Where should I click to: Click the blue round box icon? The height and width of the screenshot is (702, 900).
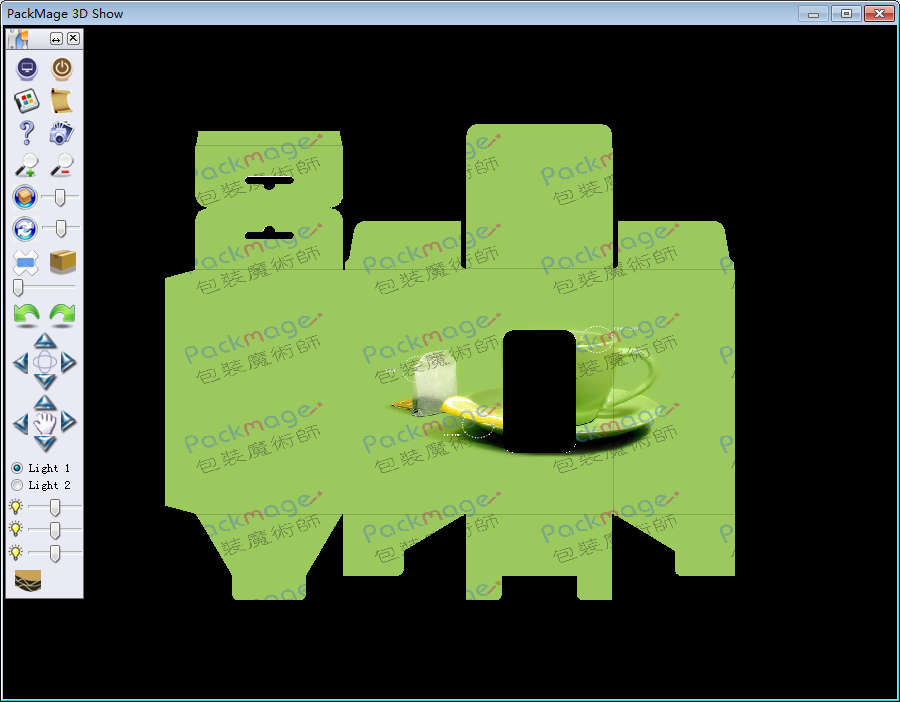(x=25, y=197)
